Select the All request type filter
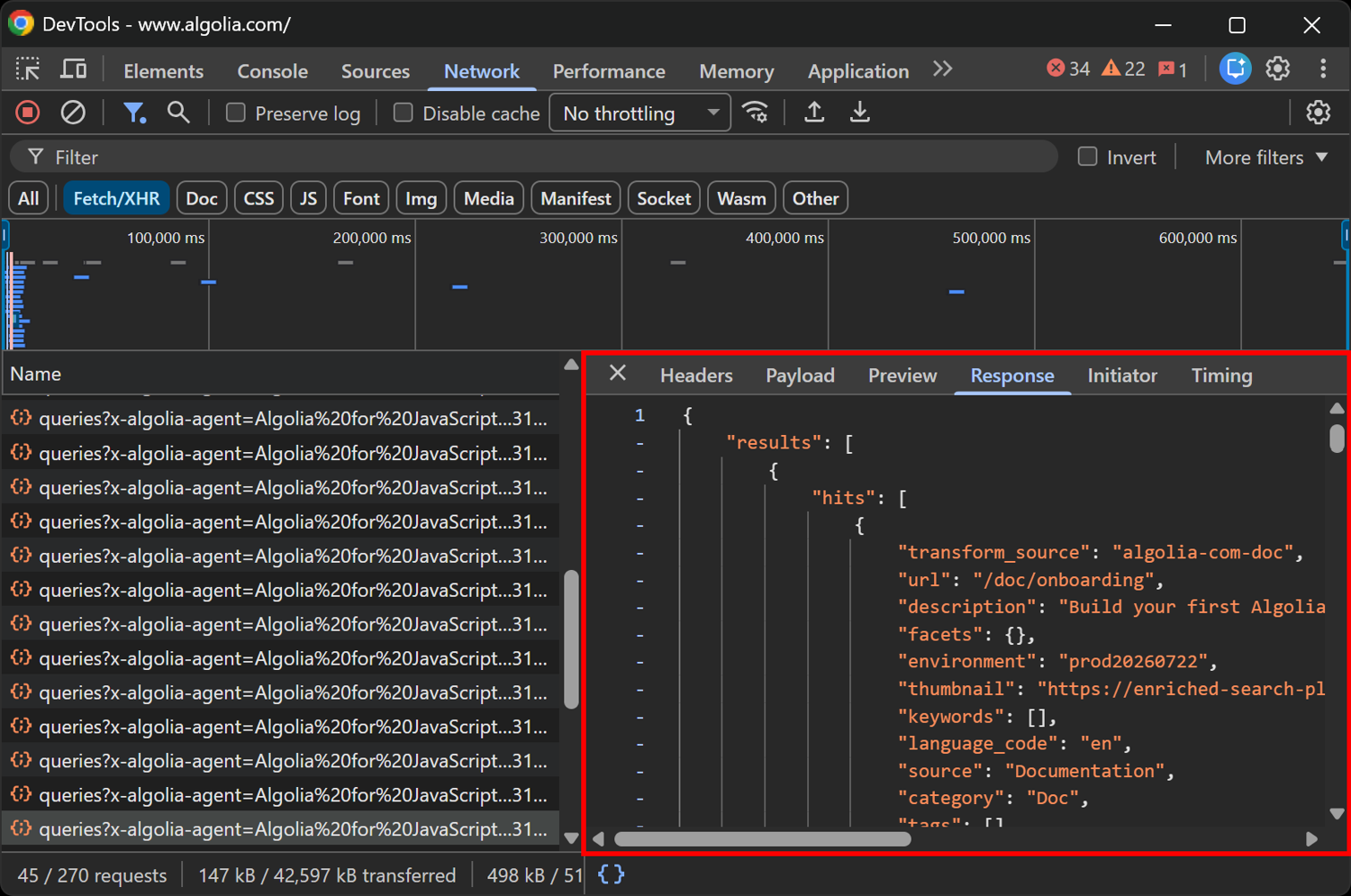The height and width of the screenshot is (896, 1351). pyautogui.click(x=29, y=198)
